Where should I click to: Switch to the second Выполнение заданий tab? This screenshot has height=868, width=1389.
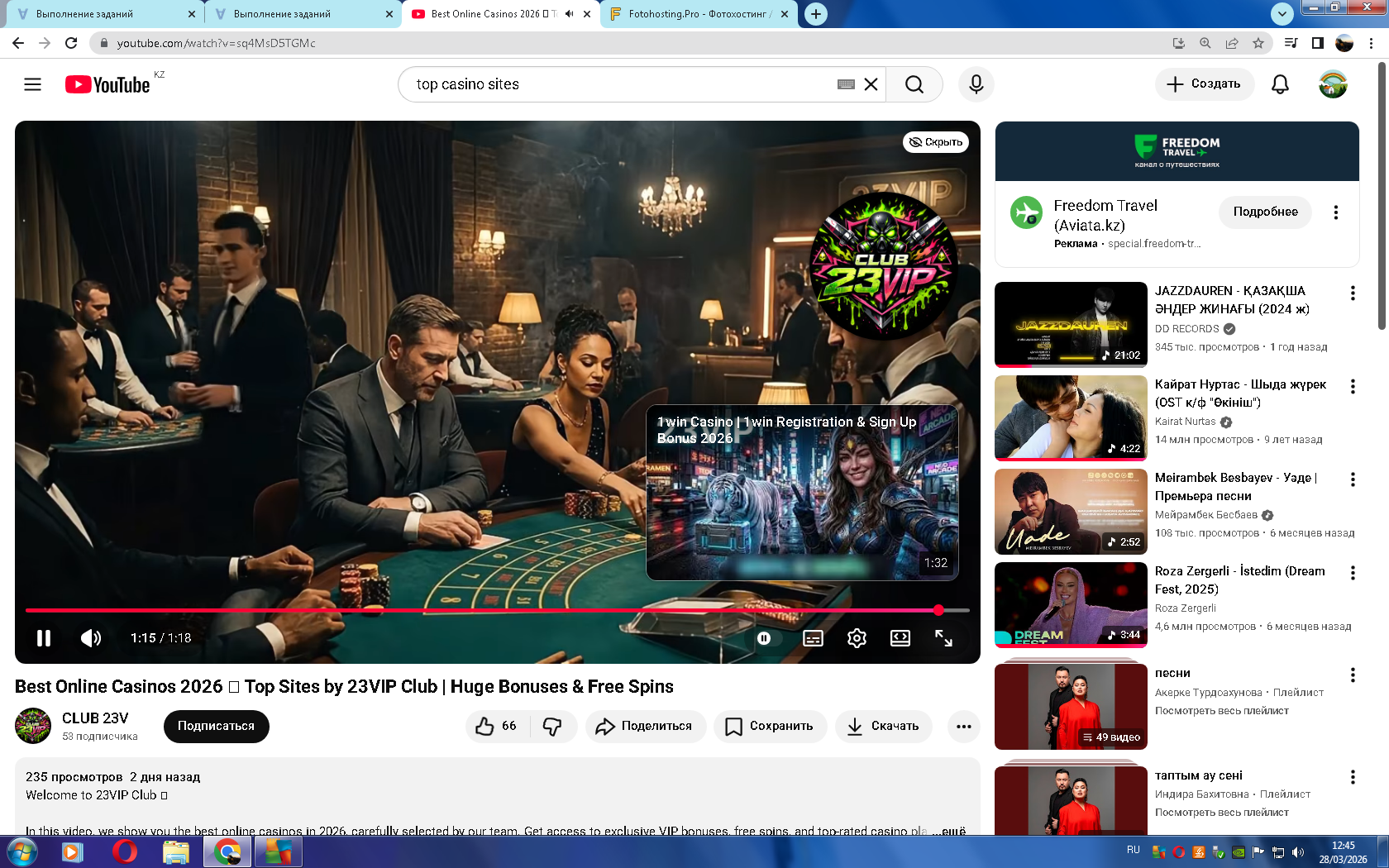[x=303, y=14]
